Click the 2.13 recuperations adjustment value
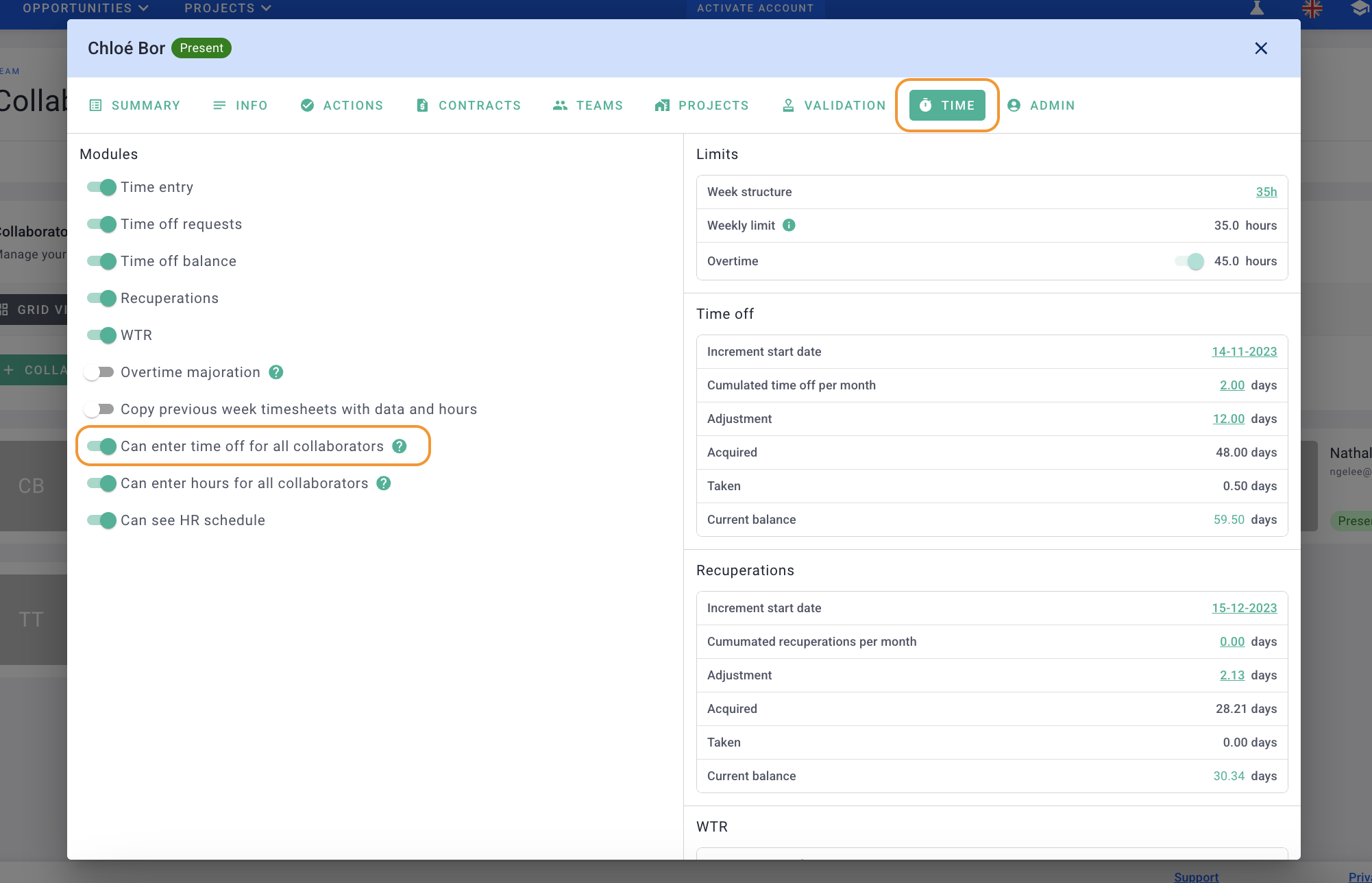The width and height of the screenshot is (1372, 883). (1232, 675)
